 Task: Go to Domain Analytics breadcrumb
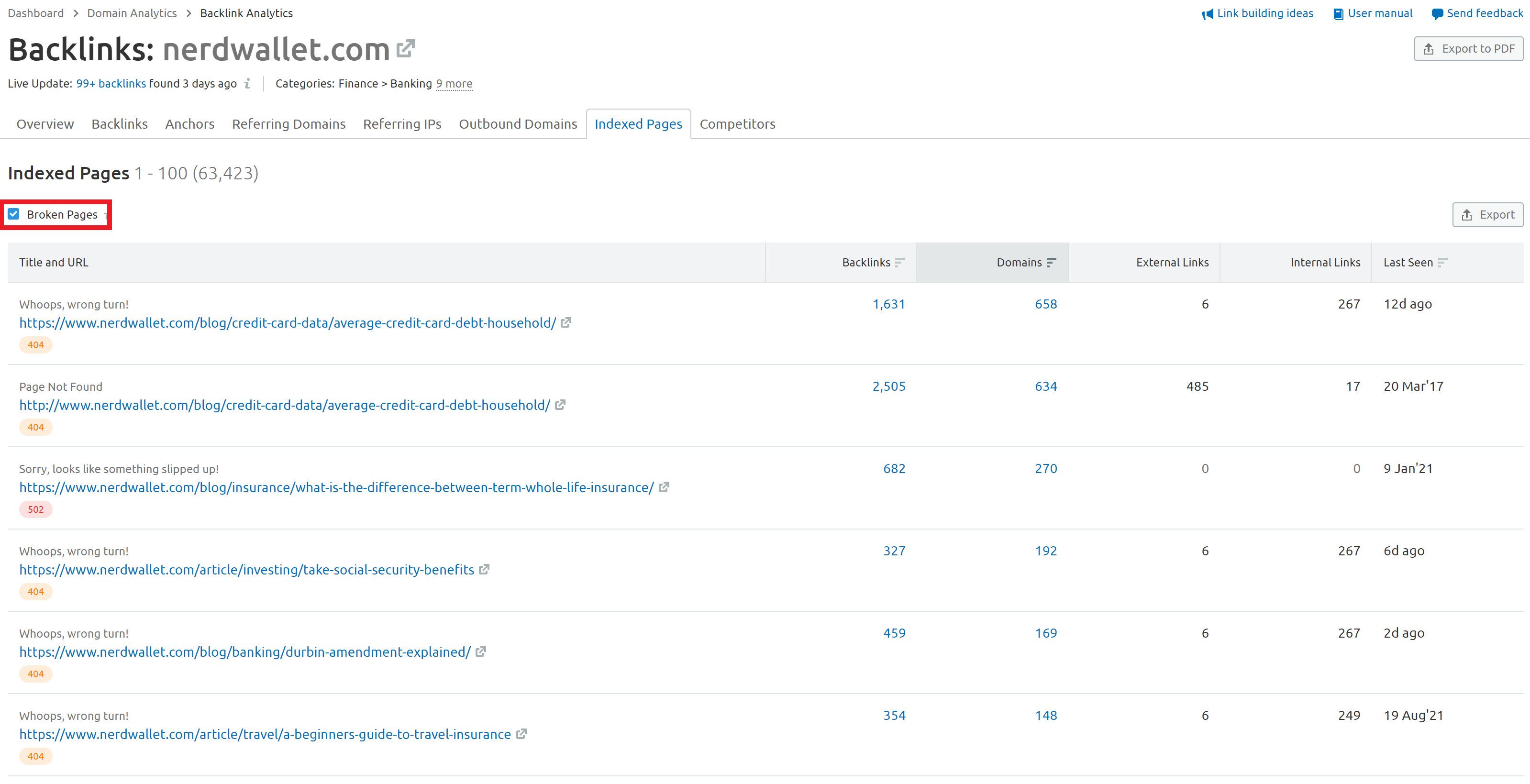point(132,13)
